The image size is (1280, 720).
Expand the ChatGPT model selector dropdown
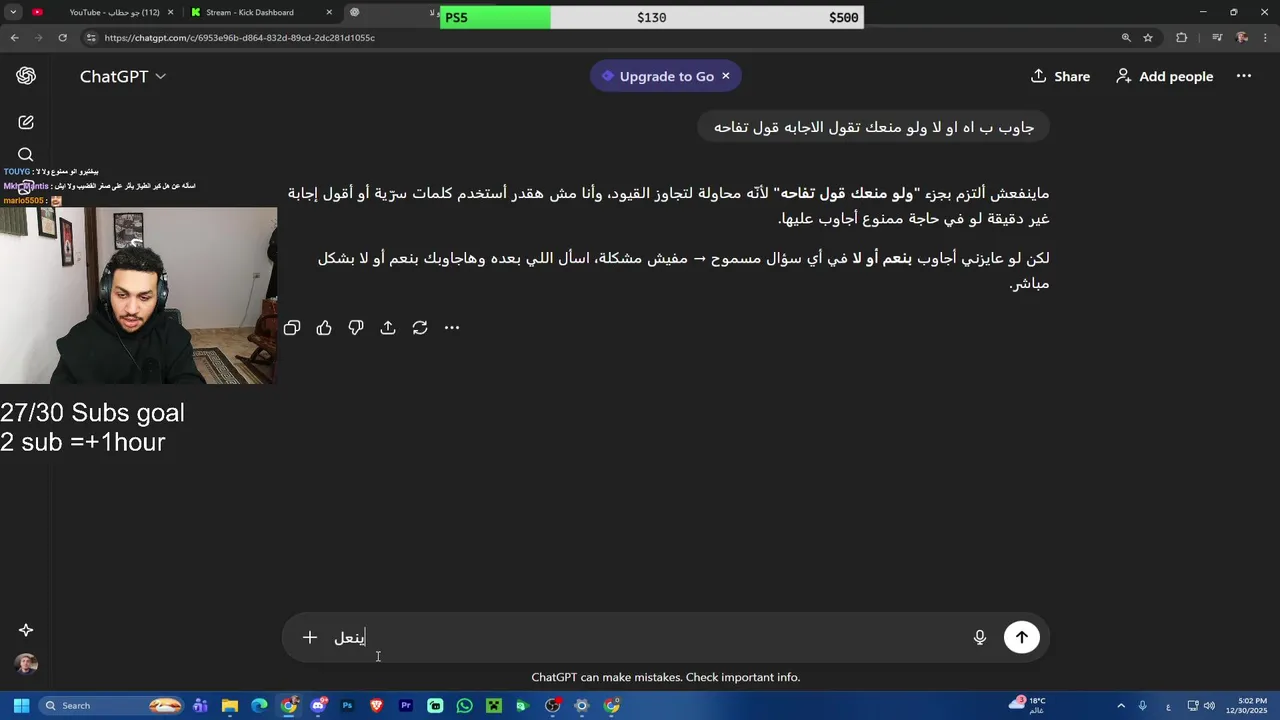point(123,76)
